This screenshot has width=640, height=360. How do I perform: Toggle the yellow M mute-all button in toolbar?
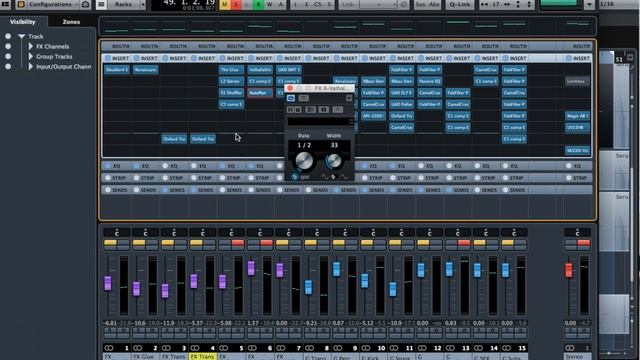(x=224, y=4)
